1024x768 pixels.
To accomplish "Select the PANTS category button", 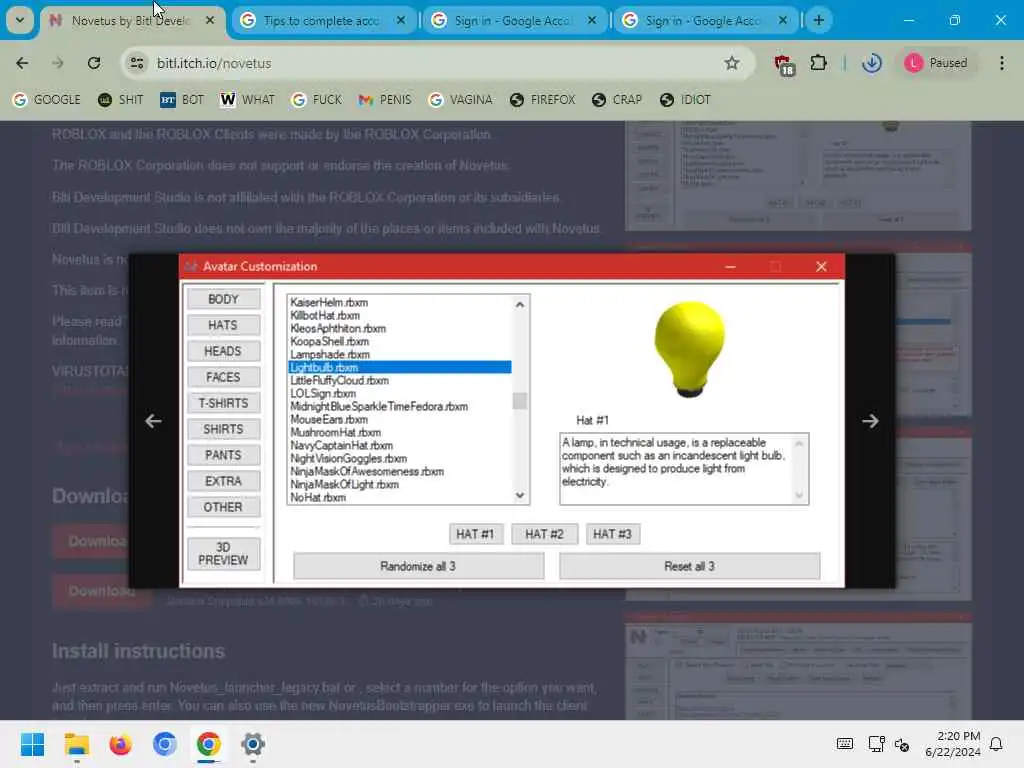I will click(x=223, y=455).
